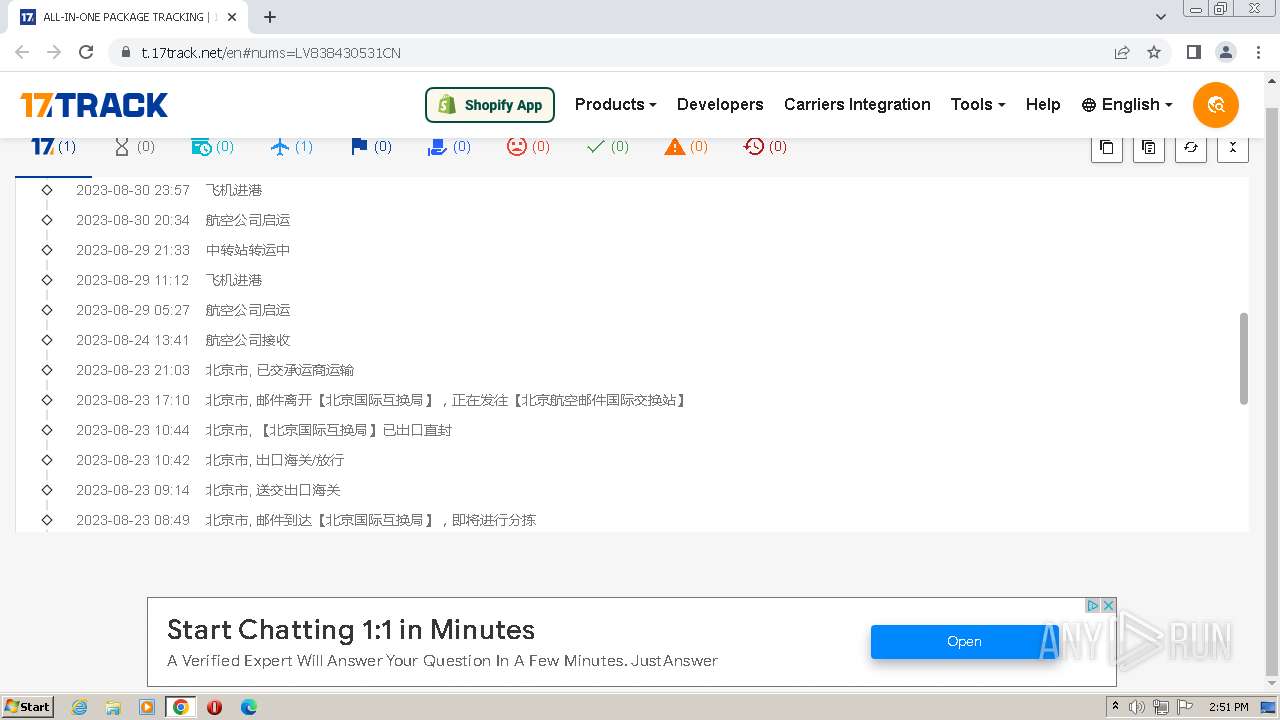Click the 'Start Chatting 1:1 in Minutes' ad headline
Viewport: 1280px width, 720px height.
[351, 630]
